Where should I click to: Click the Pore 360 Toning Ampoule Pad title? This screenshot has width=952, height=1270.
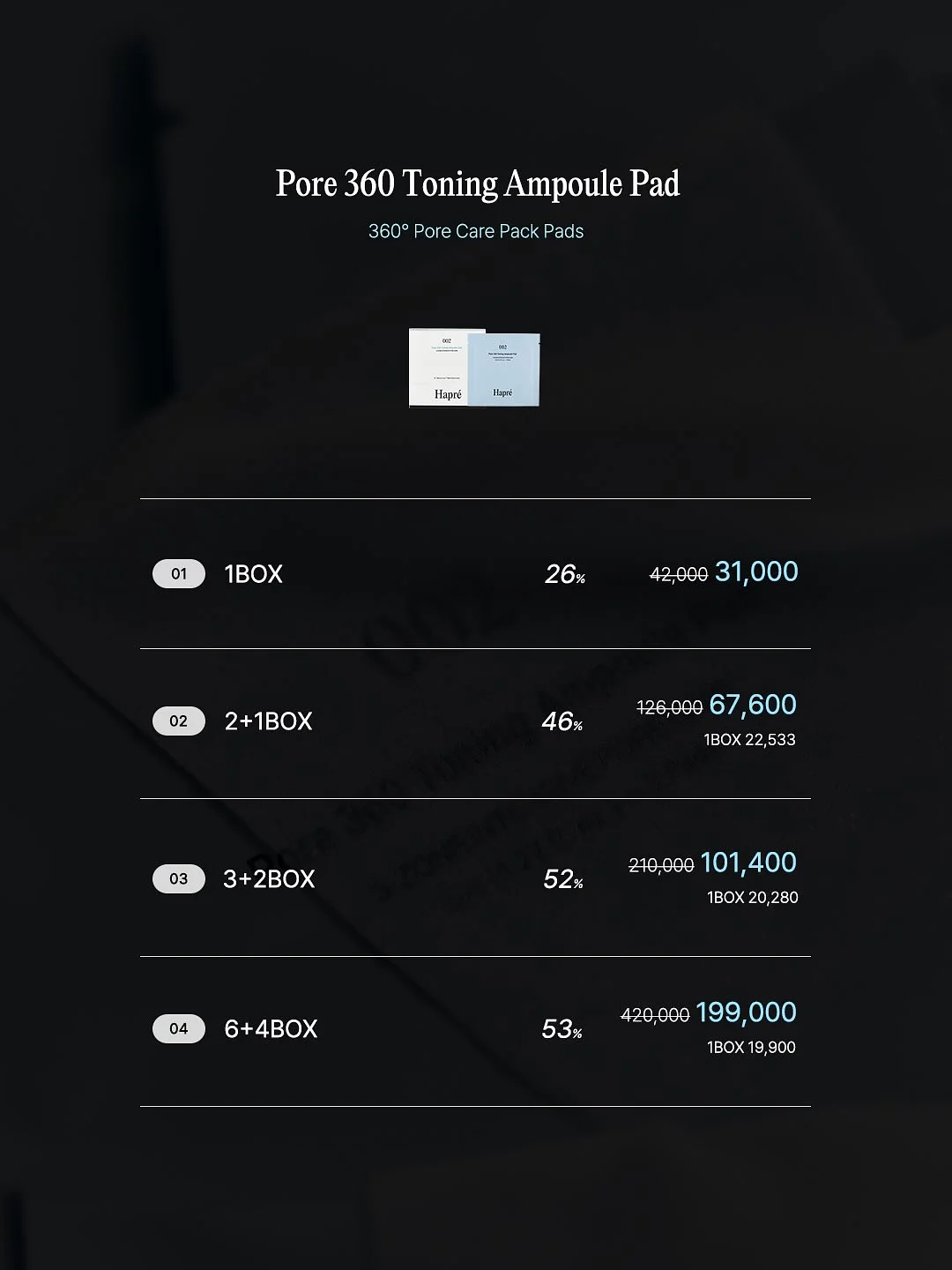click(x=478, y=183)
